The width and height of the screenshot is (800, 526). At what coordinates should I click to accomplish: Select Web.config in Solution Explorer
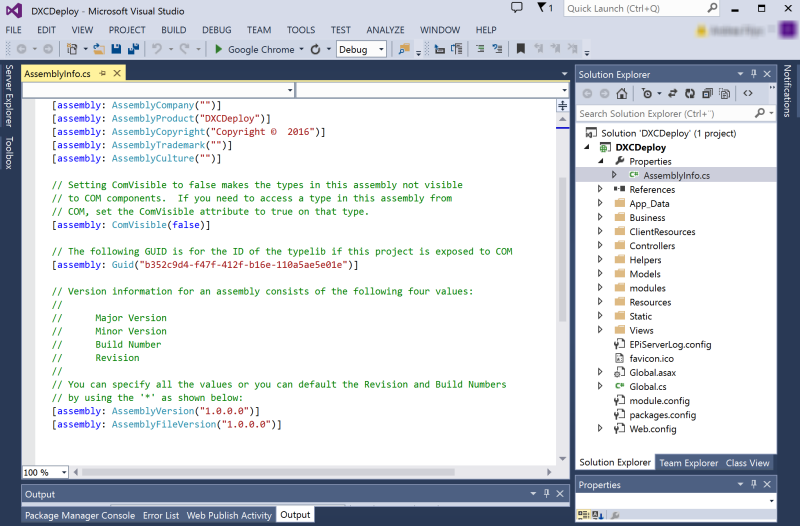pyautogui.click(x=652, y=429)
